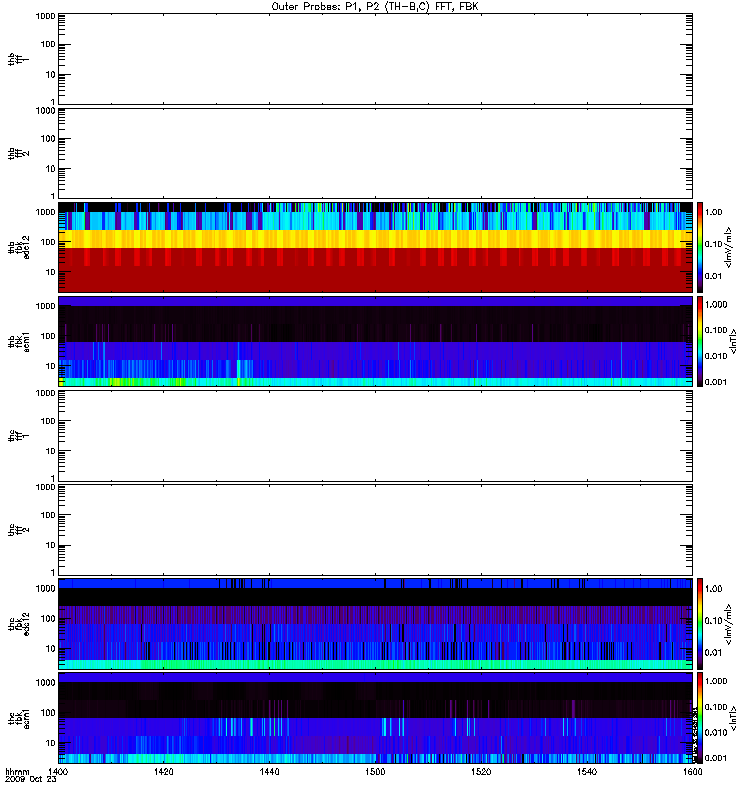Click the 1 y-axis tick of thc fff 1 panel

(x=53, y=479)
